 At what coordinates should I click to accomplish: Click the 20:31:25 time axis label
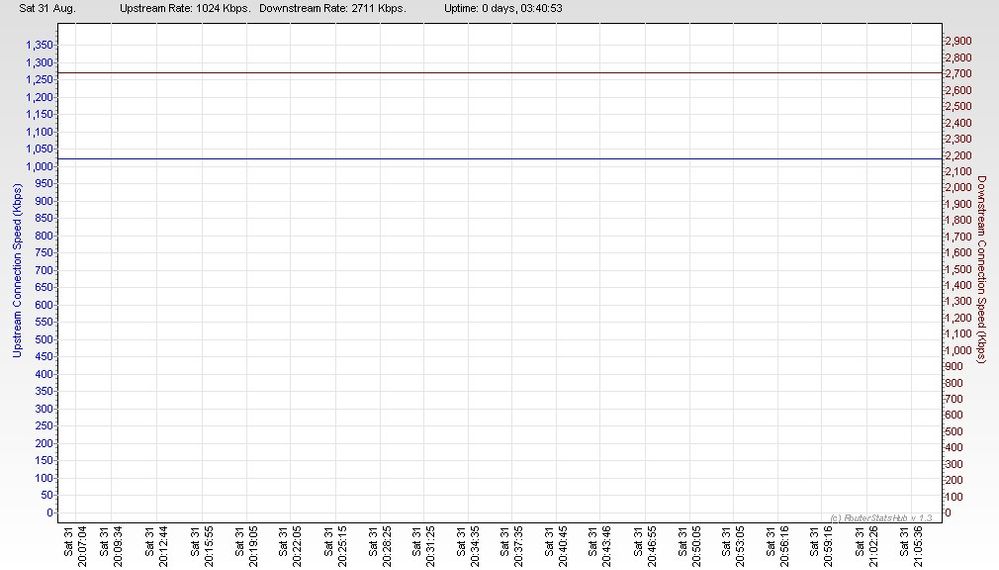[429, 546]
